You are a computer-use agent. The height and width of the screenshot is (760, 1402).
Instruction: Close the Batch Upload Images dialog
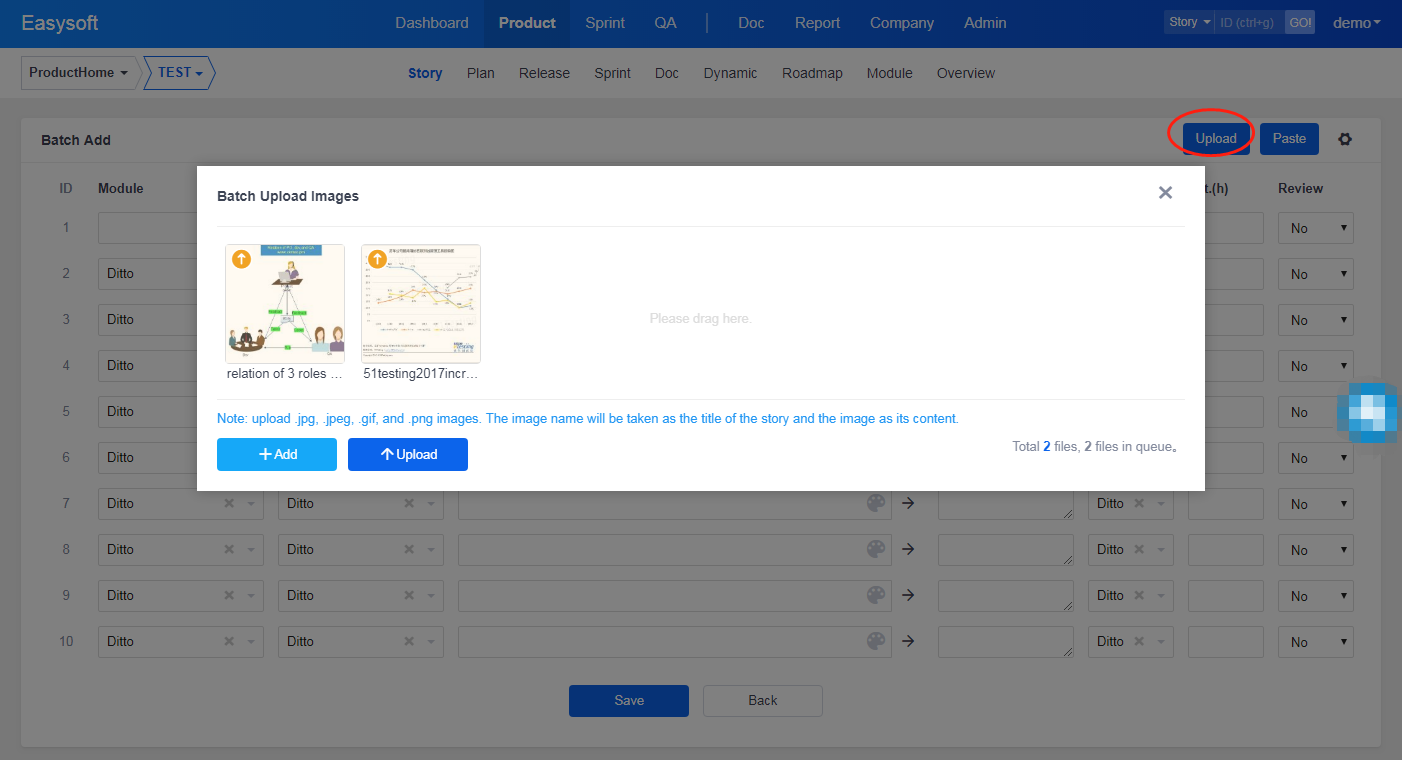tap(1165, 193)
